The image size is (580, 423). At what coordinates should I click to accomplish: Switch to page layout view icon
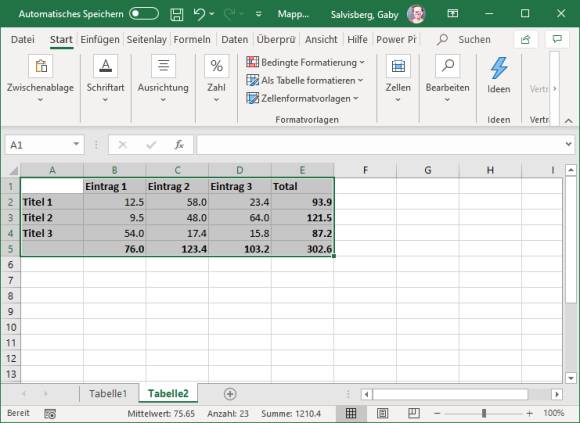[382, 413]
